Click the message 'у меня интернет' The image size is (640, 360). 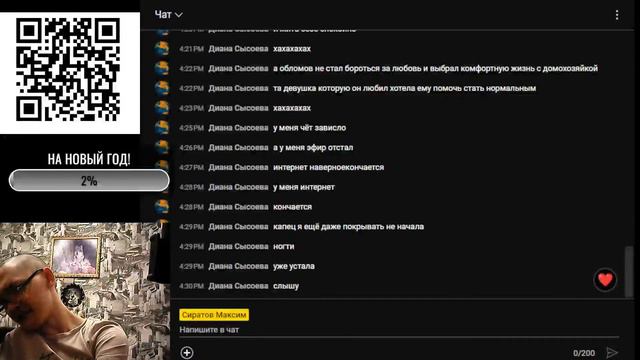[x=304, y=187]
